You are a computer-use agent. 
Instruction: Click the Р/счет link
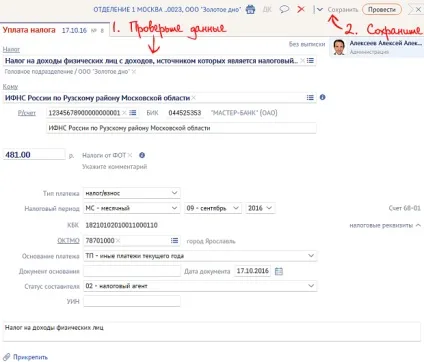(x=27, y=113)
